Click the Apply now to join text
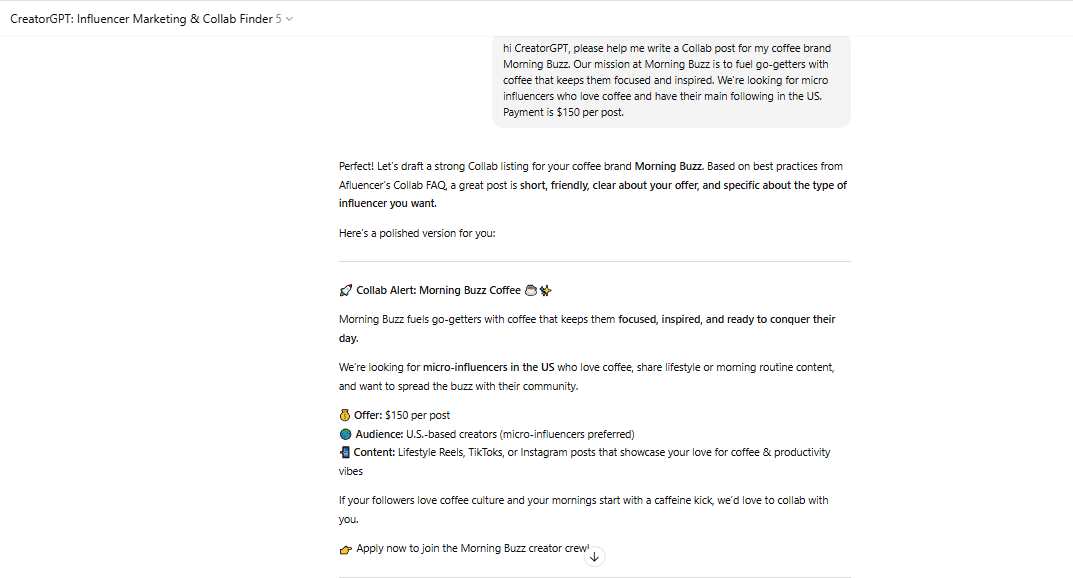 [x=472, y=549]
